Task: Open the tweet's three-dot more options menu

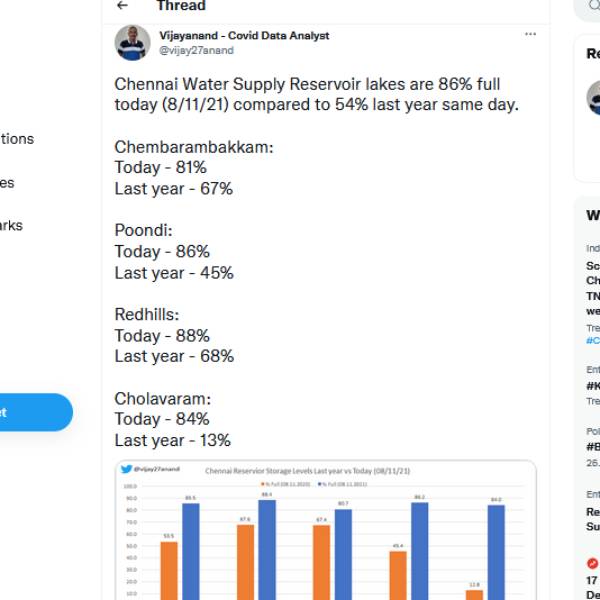Action: [x=530, y=34]
